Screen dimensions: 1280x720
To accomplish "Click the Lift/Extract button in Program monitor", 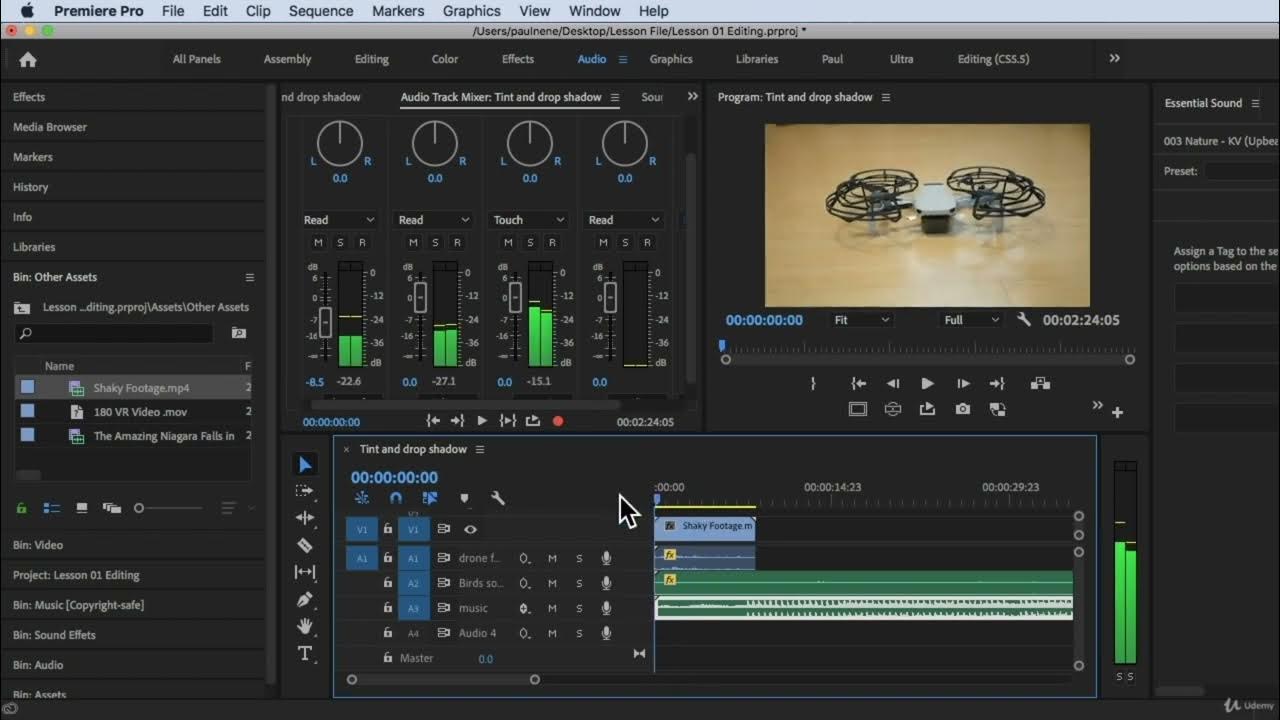I will pos(1040,383).
